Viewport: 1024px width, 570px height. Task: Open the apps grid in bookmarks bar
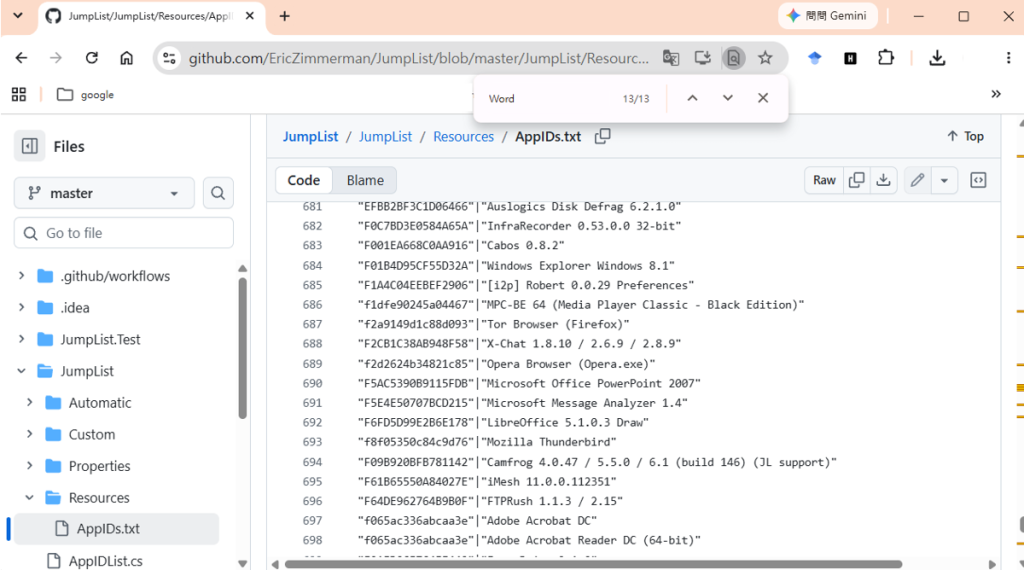pyautogui.click(x=19, y=95)
